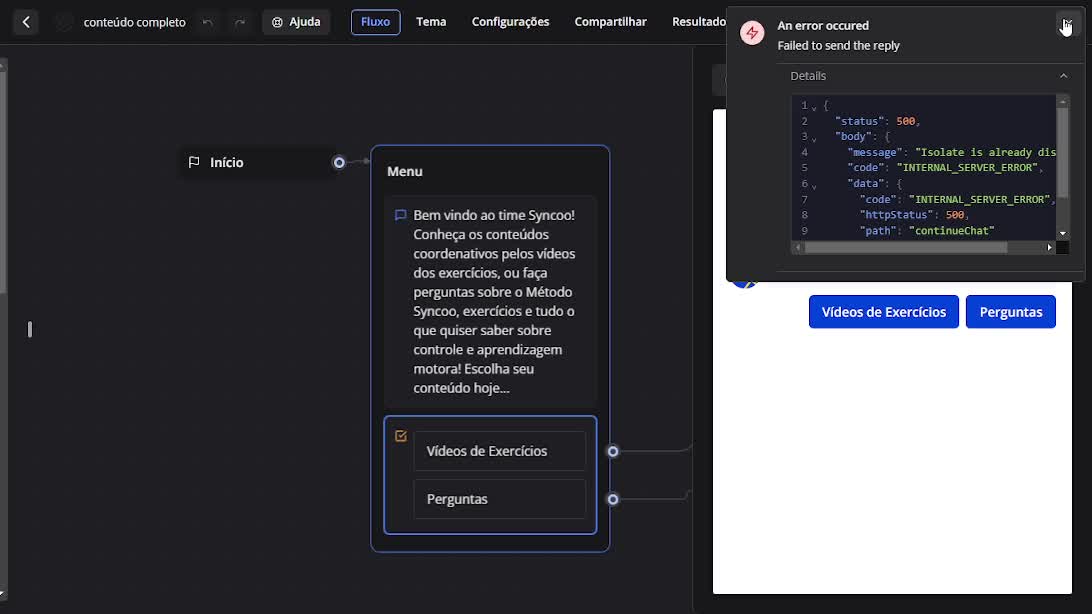Switch to the Tema tab
The width and height of the screenshot is (1092, 614).
431,22
